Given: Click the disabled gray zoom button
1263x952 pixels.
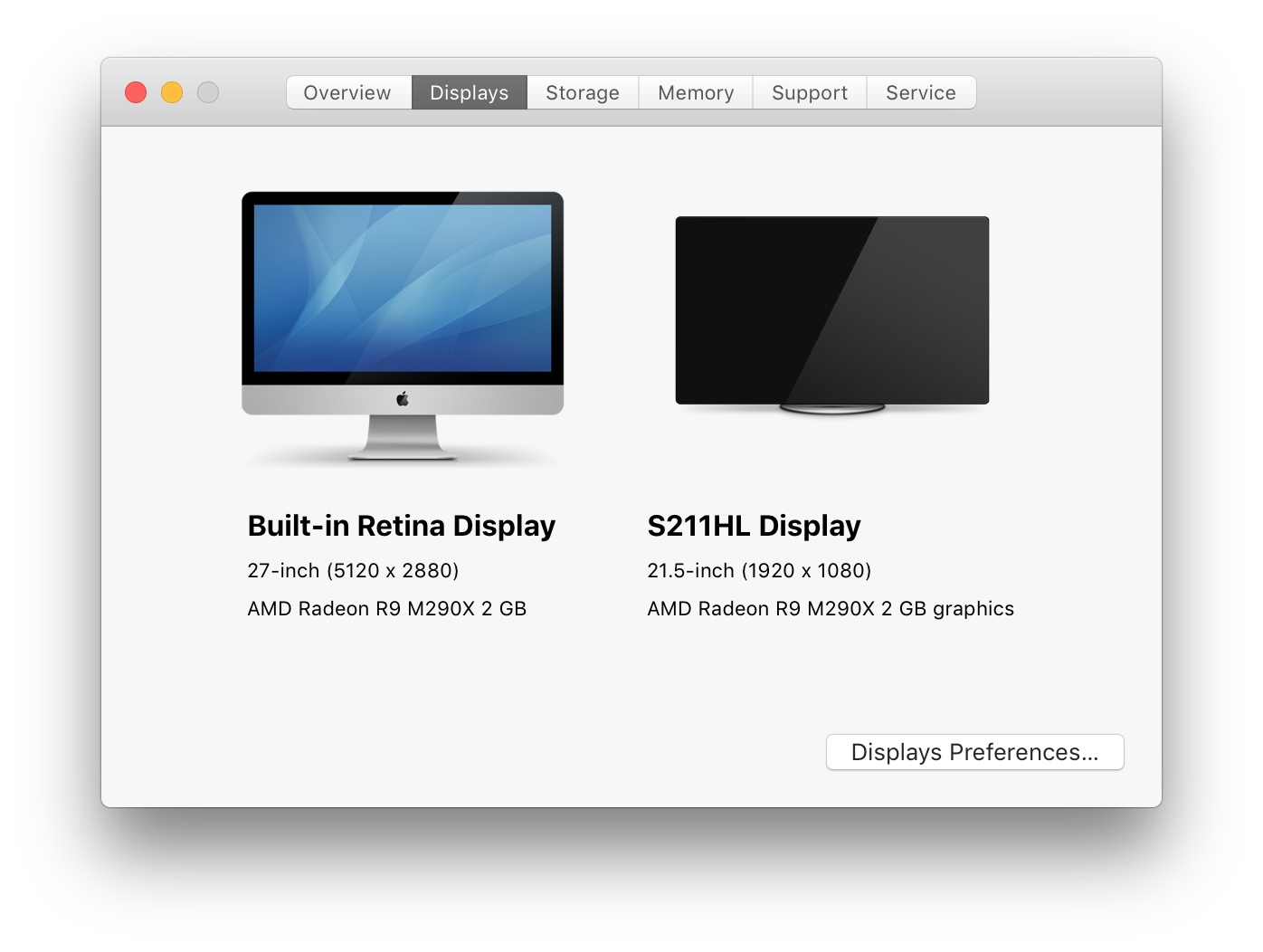Looking at the screenshot, I should (x=208, y=92).
